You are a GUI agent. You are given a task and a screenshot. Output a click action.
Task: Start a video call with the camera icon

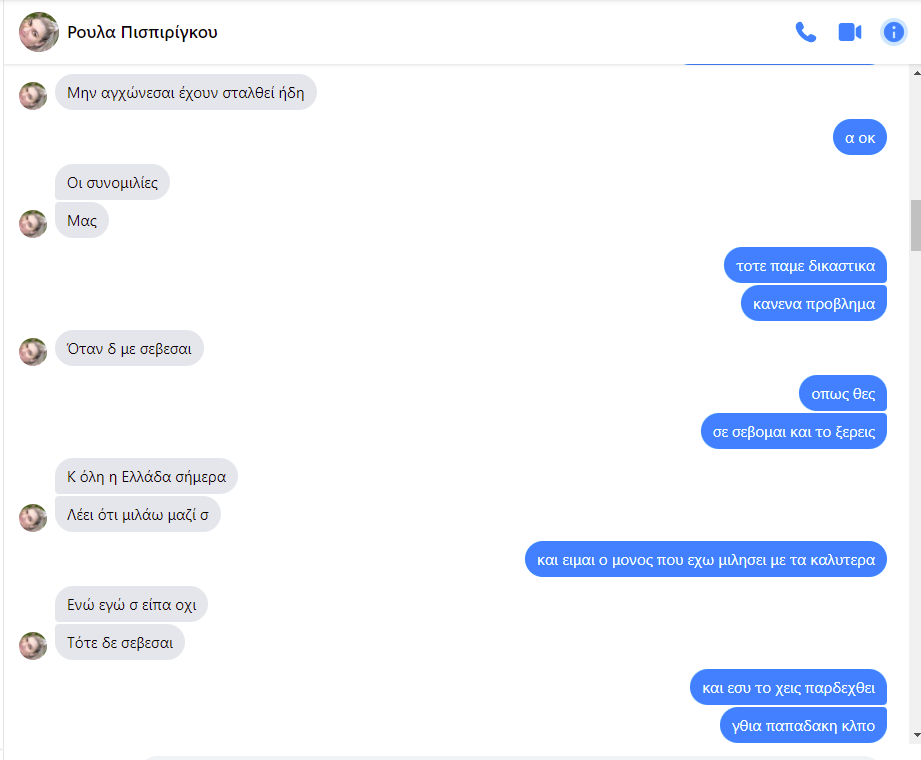coord(849,32)
